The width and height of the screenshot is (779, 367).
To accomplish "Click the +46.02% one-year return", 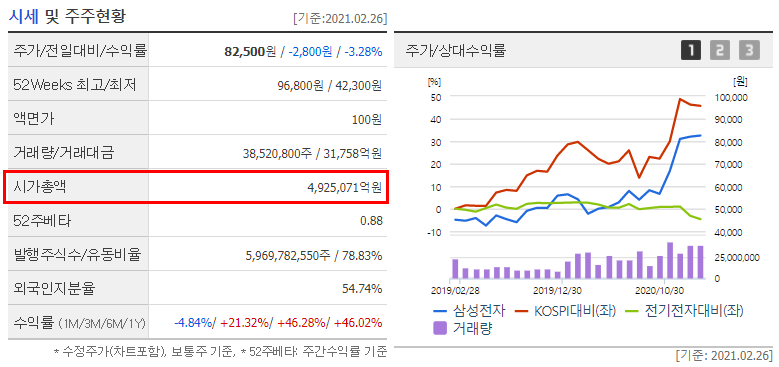I will tap(358, 323).
